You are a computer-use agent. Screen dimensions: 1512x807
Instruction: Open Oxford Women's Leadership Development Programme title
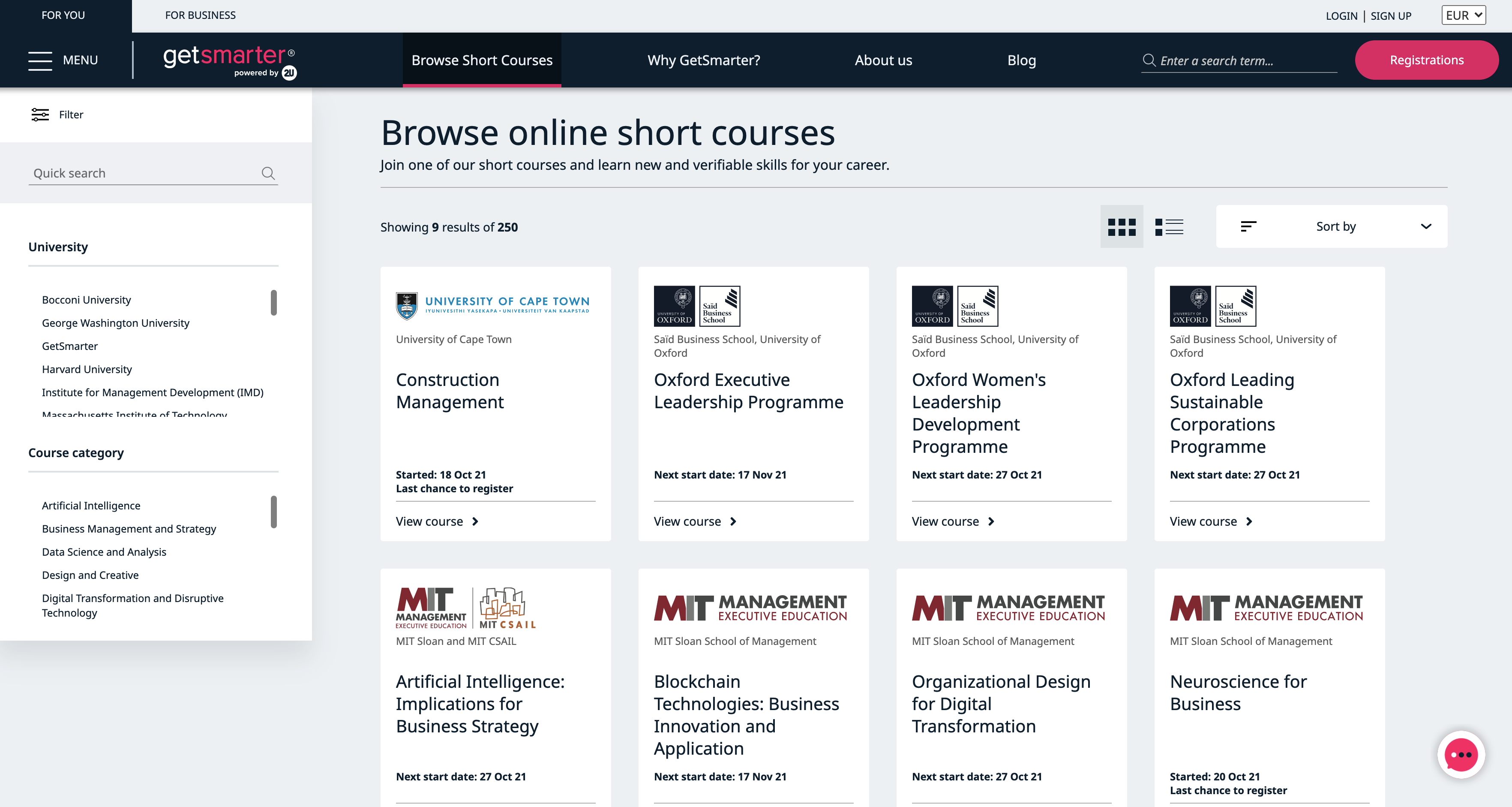tap(978, 413)
